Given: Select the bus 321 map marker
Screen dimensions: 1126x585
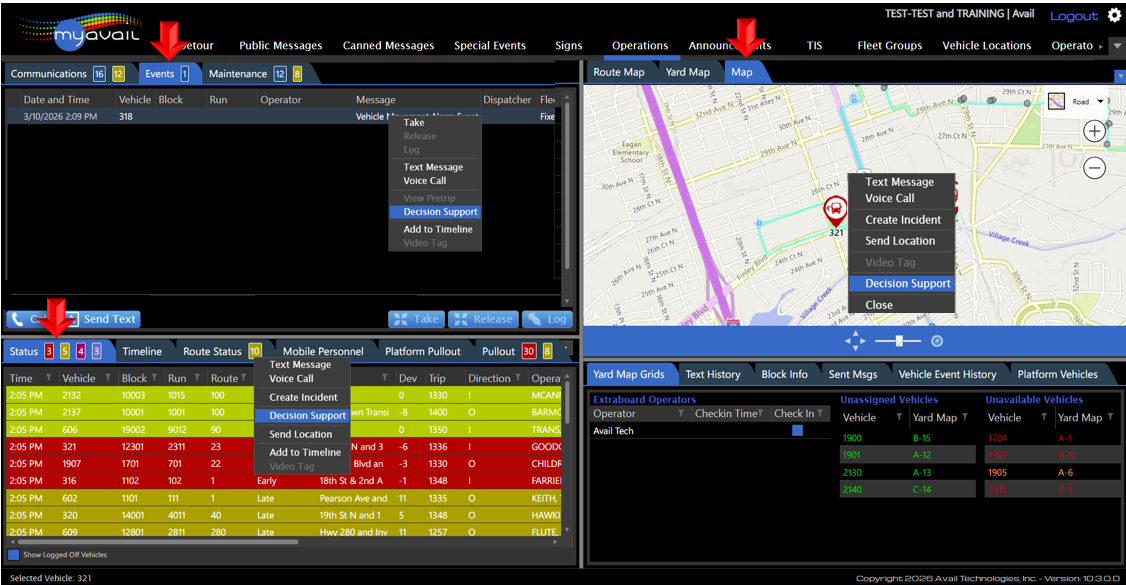Looking at the screenshot, I should (832, 211).
